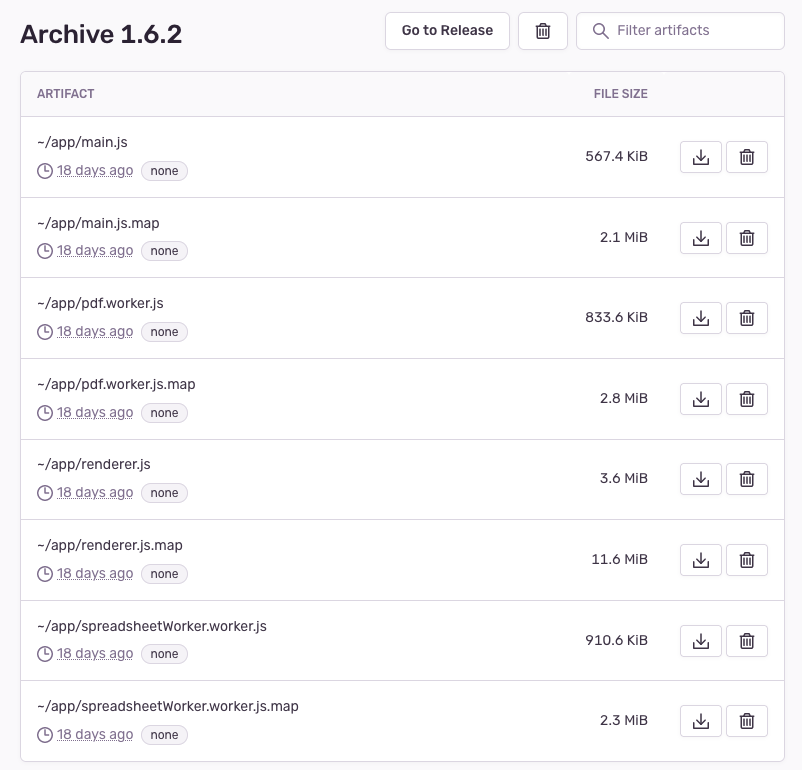Sort by the ARTIFACT column header
The height and width of the screenshot is (770, 802).
tap(64, 93)
